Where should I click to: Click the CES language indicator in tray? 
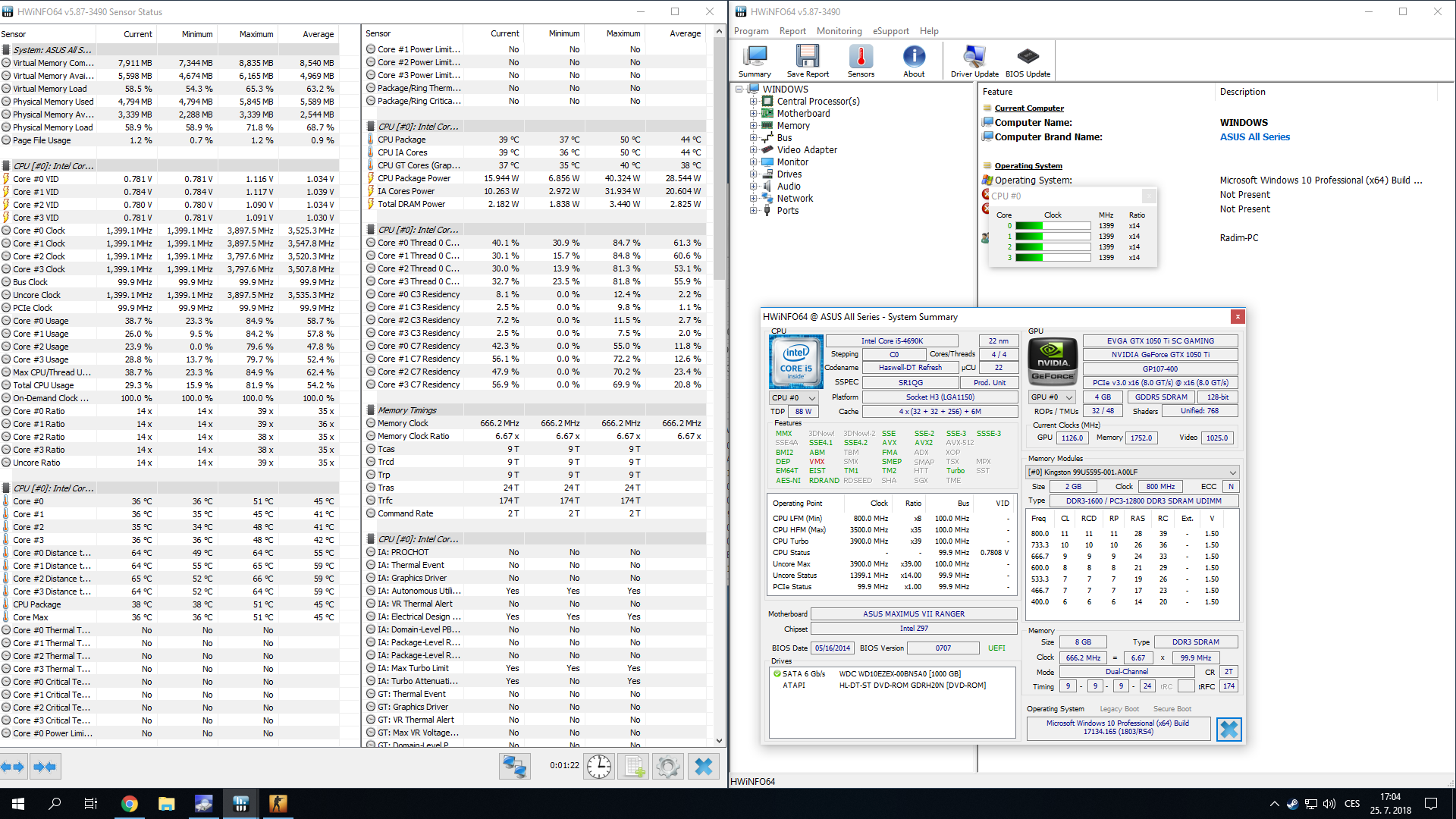pos(1352,804)
